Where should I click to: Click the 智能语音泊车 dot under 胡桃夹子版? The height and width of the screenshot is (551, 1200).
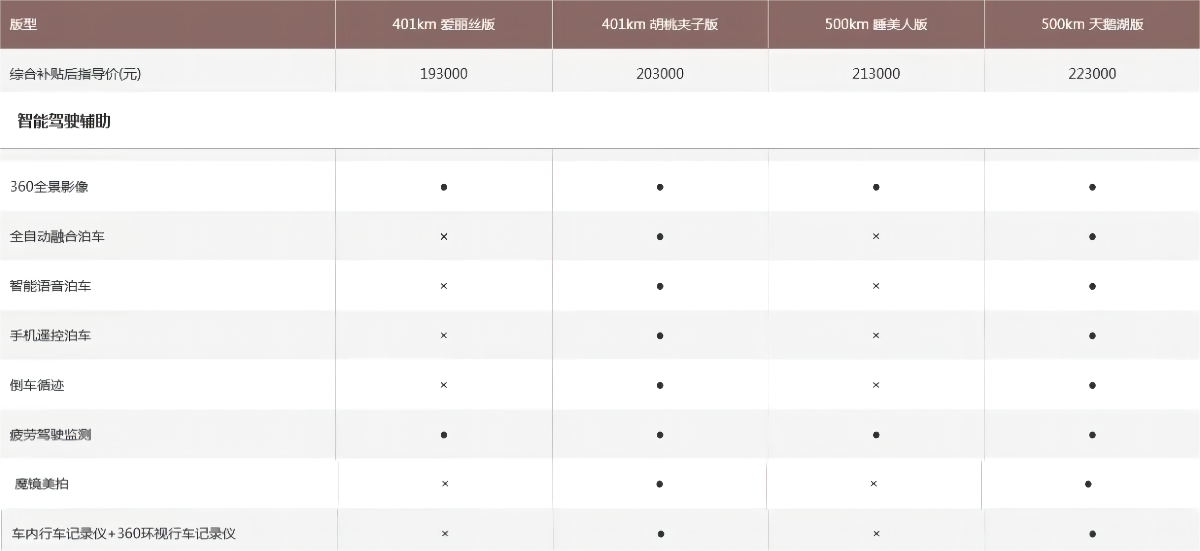pos(660,286)
